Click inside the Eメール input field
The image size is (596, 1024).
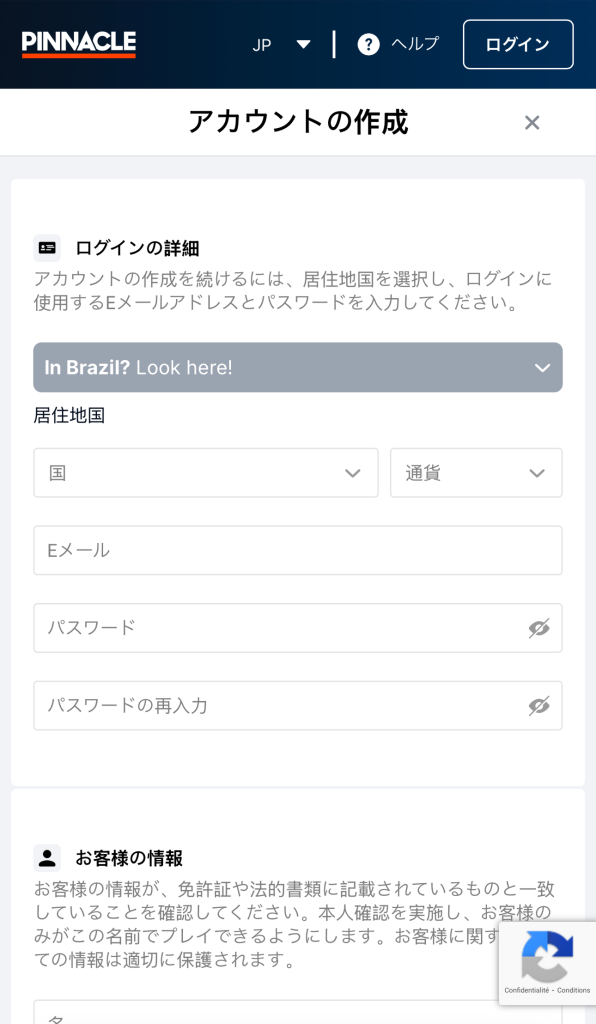[296, 551]
